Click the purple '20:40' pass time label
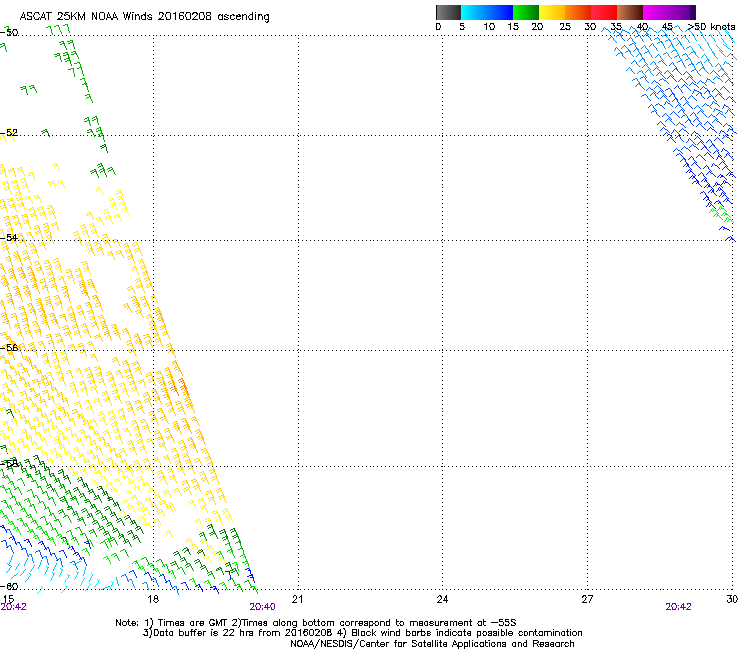This screenshot has height=650, width=740. click(262, 607)
